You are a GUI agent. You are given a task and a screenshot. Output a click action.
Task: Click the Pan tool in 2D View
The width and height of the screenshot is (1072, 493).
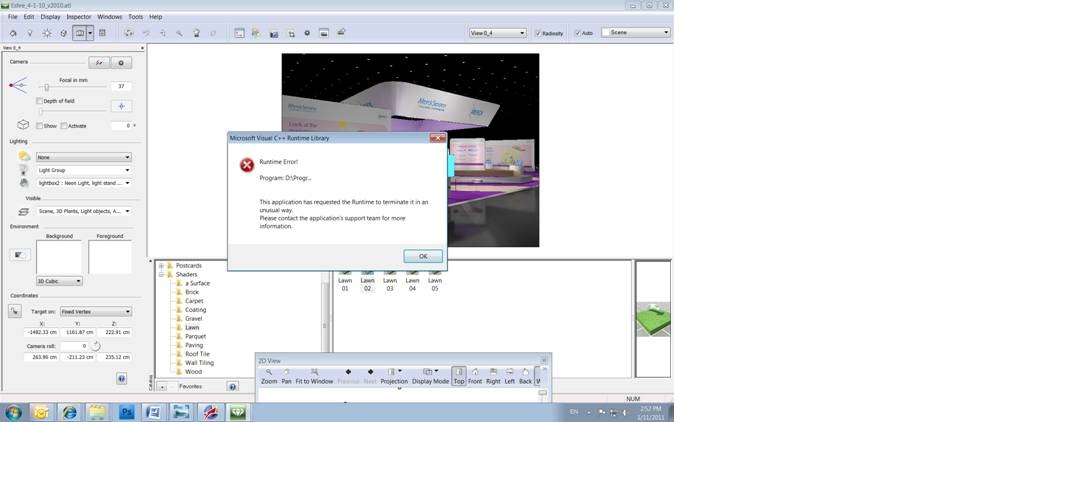[286, 373]
